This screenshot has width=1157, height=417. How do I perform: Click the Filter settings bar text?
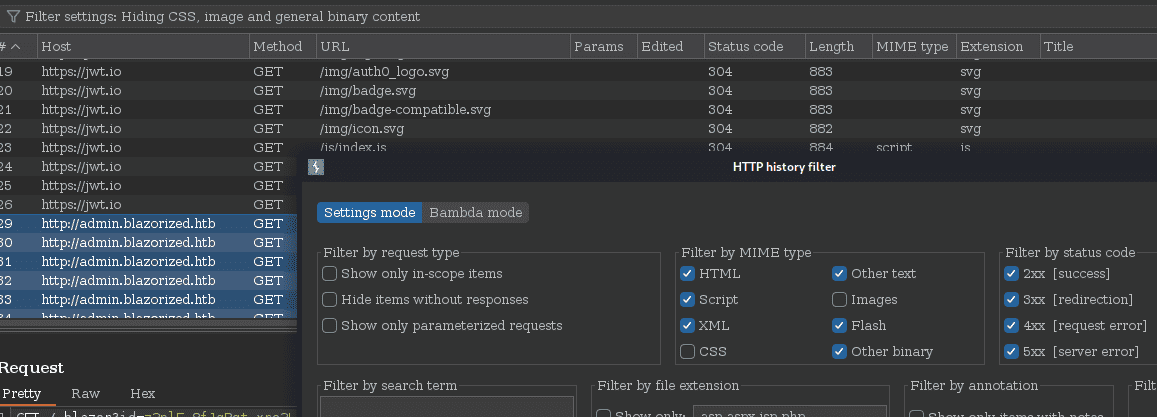[x=223, y=16]
